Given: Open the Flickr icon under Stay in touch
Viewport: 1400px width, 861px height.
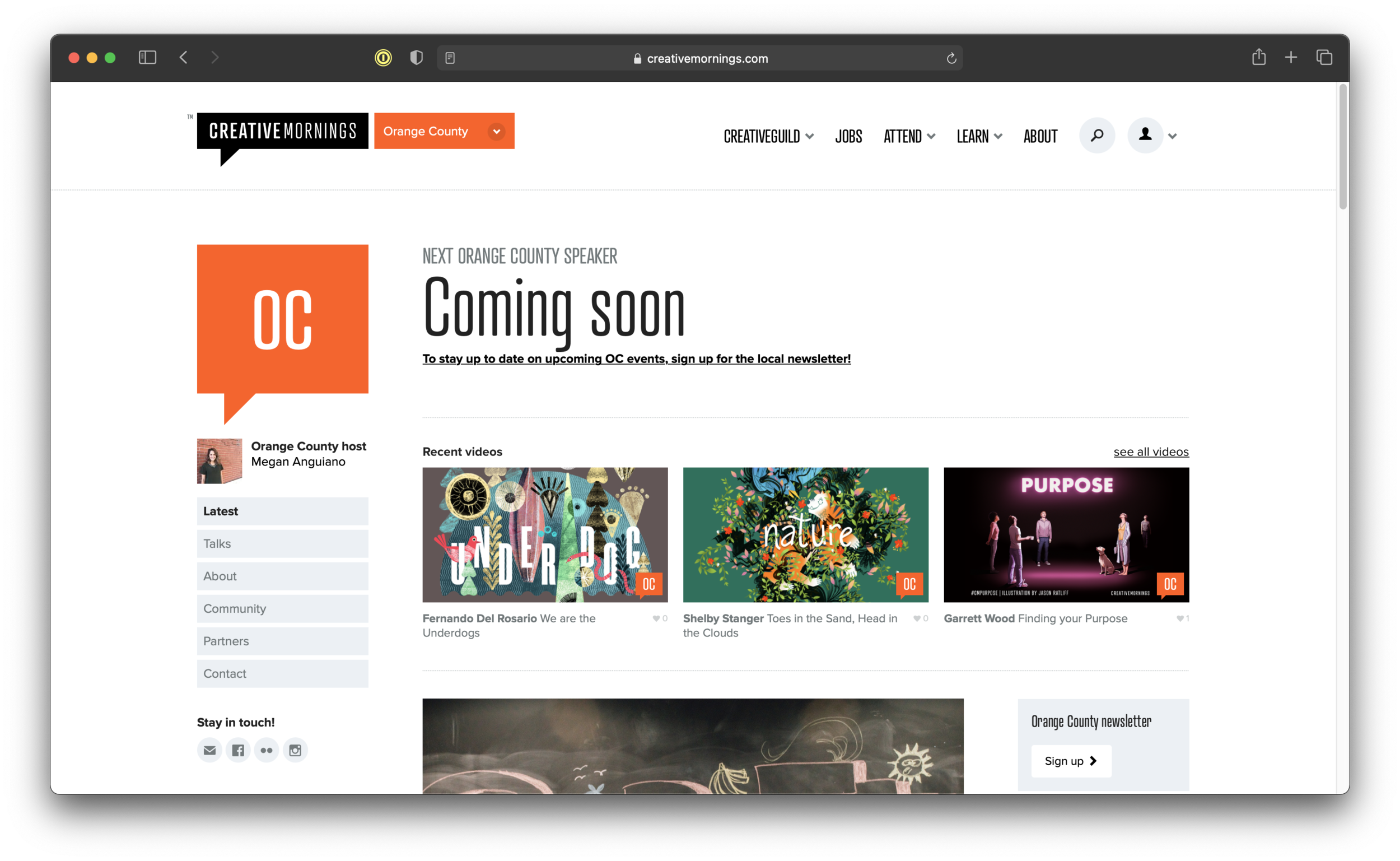Looking at the screenshot, I should point(267,750).
